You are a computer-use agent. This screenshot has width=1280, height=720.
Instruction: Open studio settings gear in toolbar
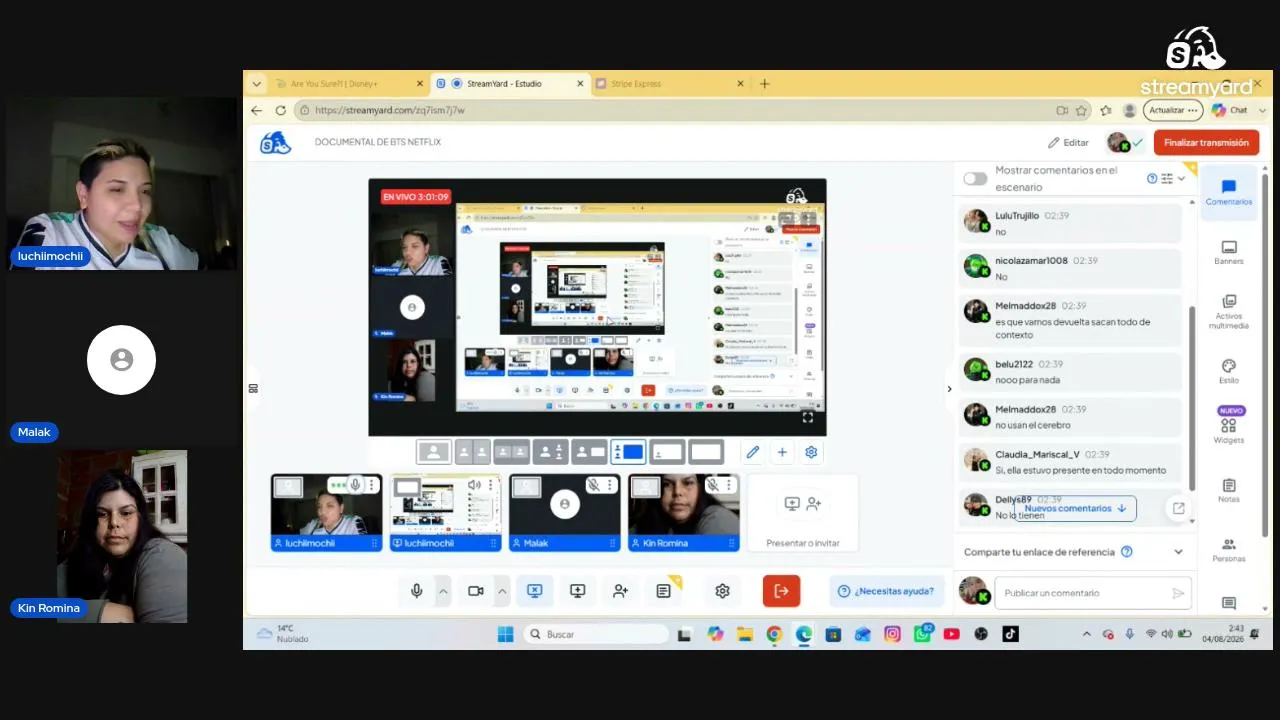coord(722,591)
